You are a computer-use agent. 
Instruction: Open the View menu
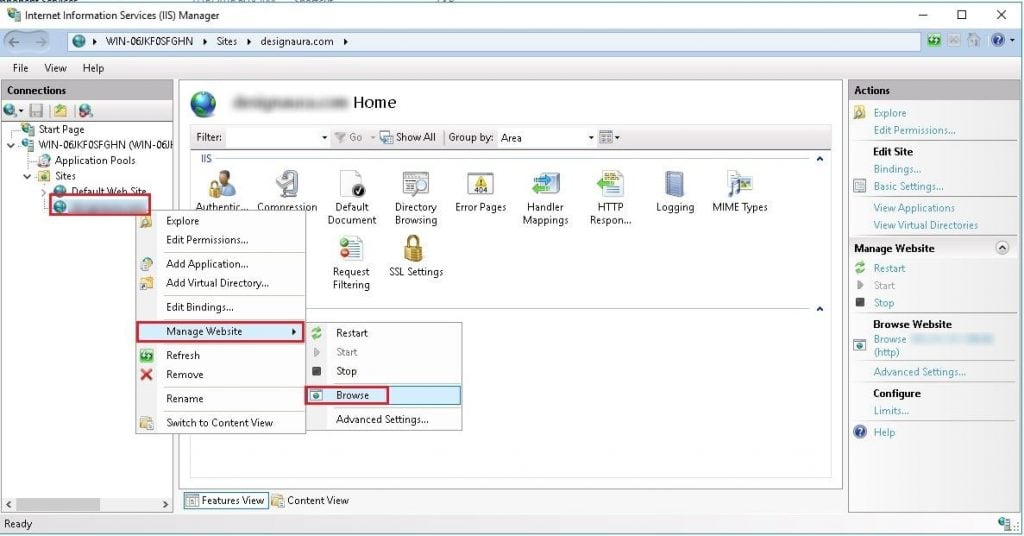(x=56, y=68)
